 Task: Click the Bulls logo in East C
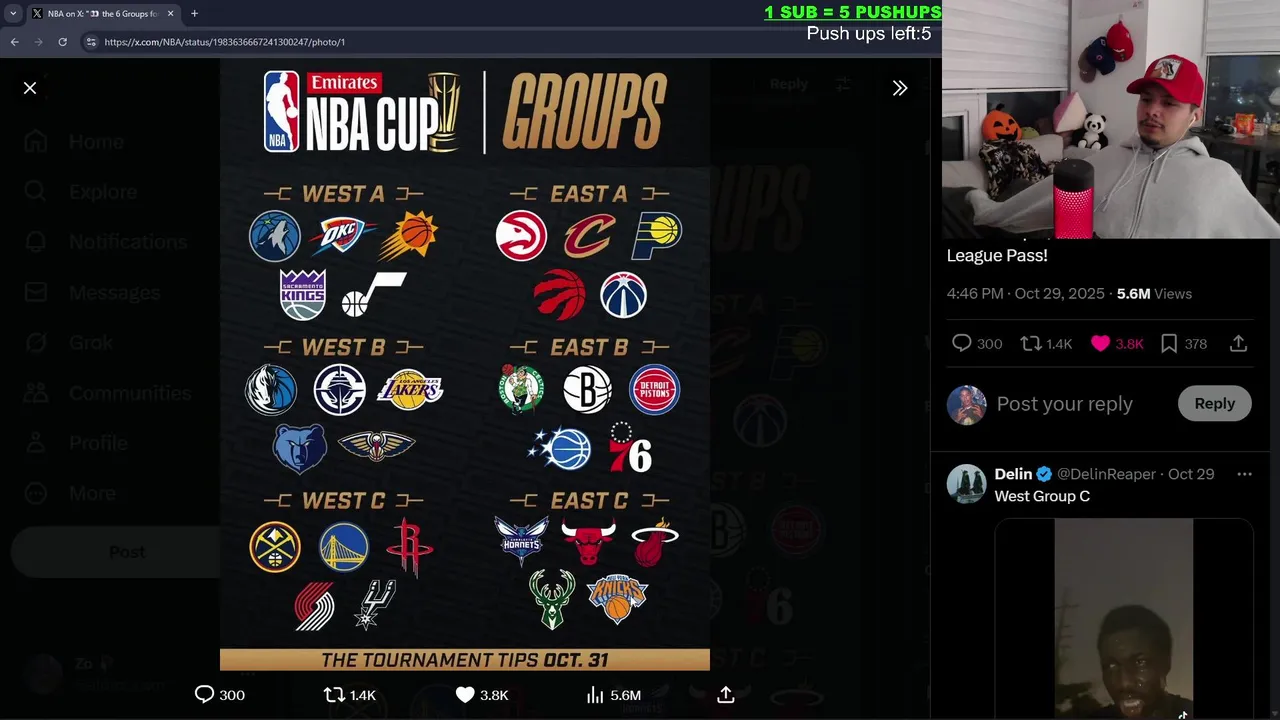[x=588, y=543]
